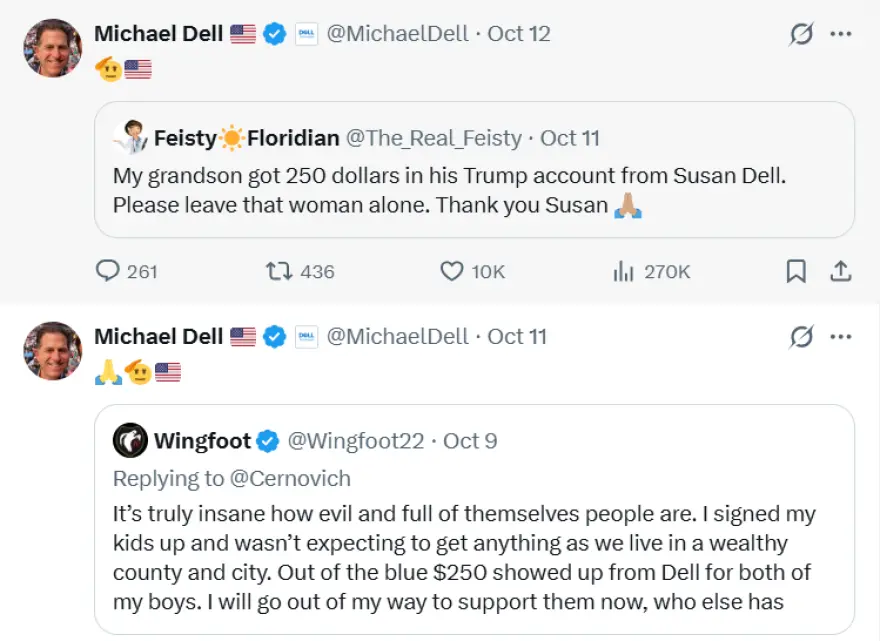Share the Oct 12 post
This screenshot has height=641, width=880.
click(840, 272)
